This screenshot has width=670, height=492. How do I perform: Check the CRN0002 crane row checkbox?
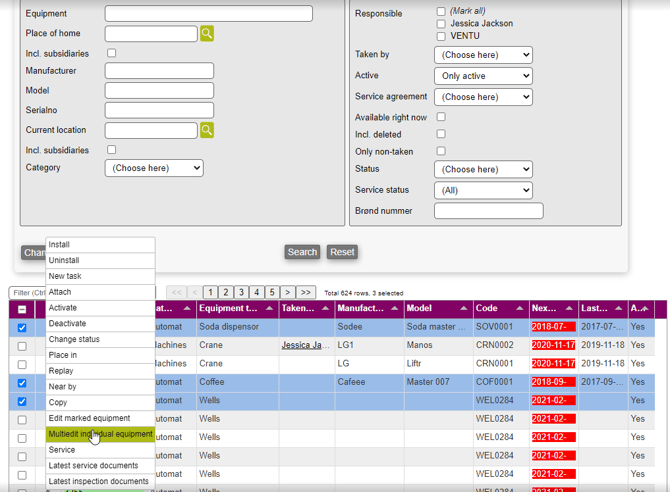click(x=22, y=346)
